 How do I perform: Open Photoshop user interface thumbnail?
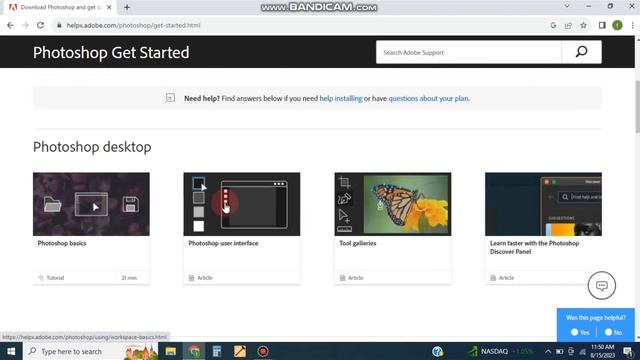click(242, 204)
